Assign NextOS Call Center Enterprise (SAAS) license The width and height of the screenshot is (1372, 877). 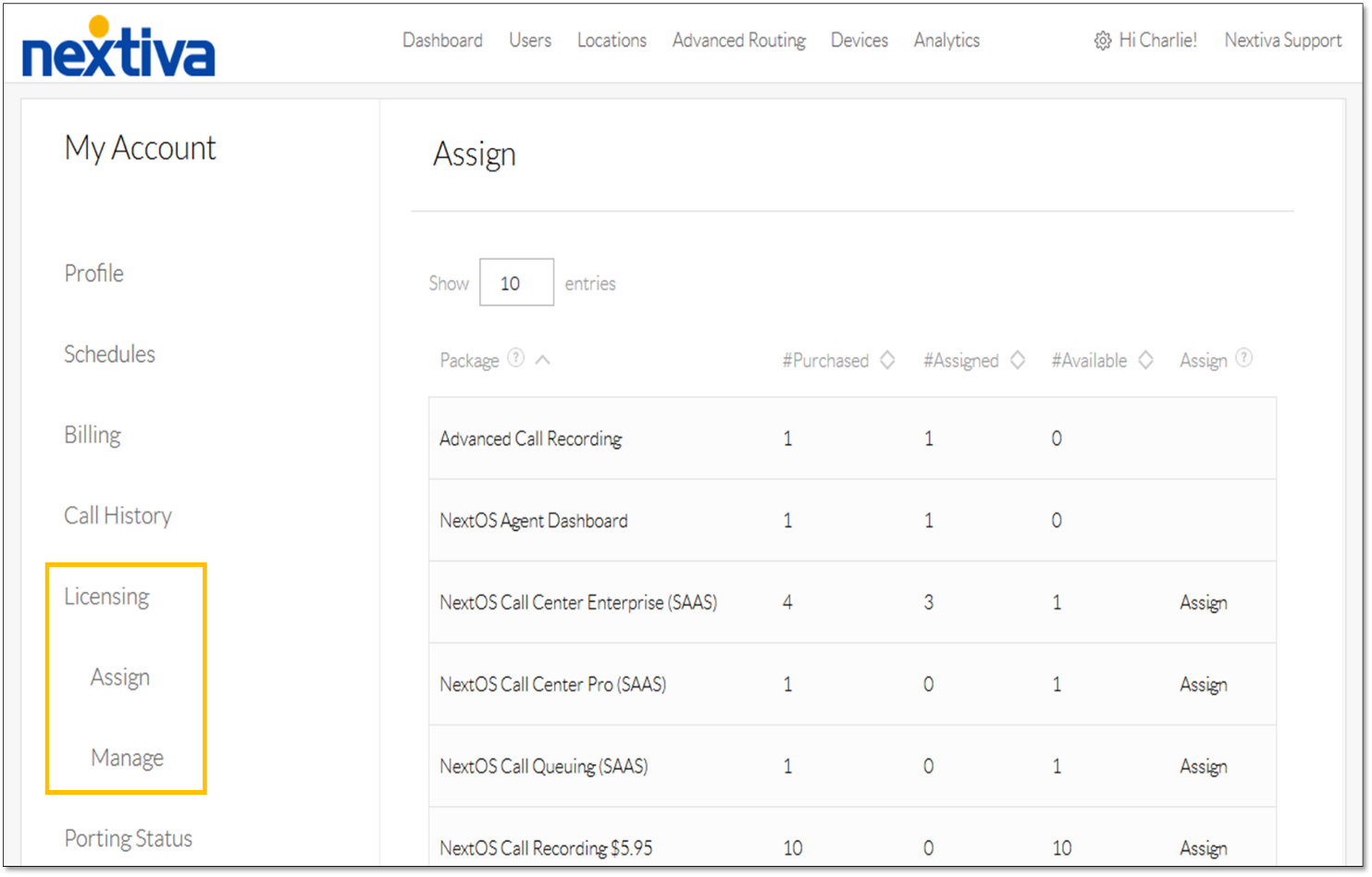(1204, 603)
